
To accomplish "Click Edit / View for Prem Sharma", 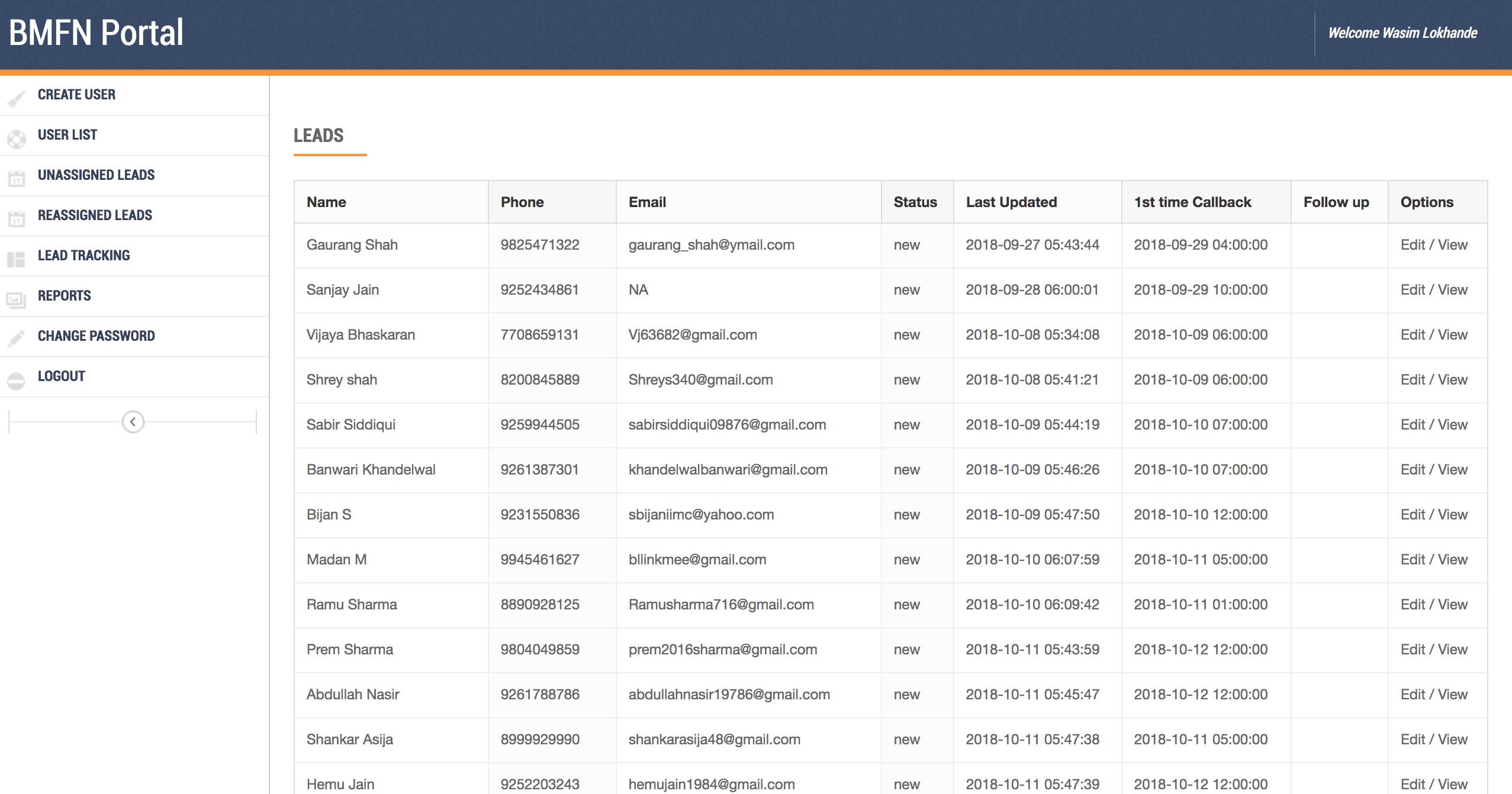I will tap(1433, 650).
